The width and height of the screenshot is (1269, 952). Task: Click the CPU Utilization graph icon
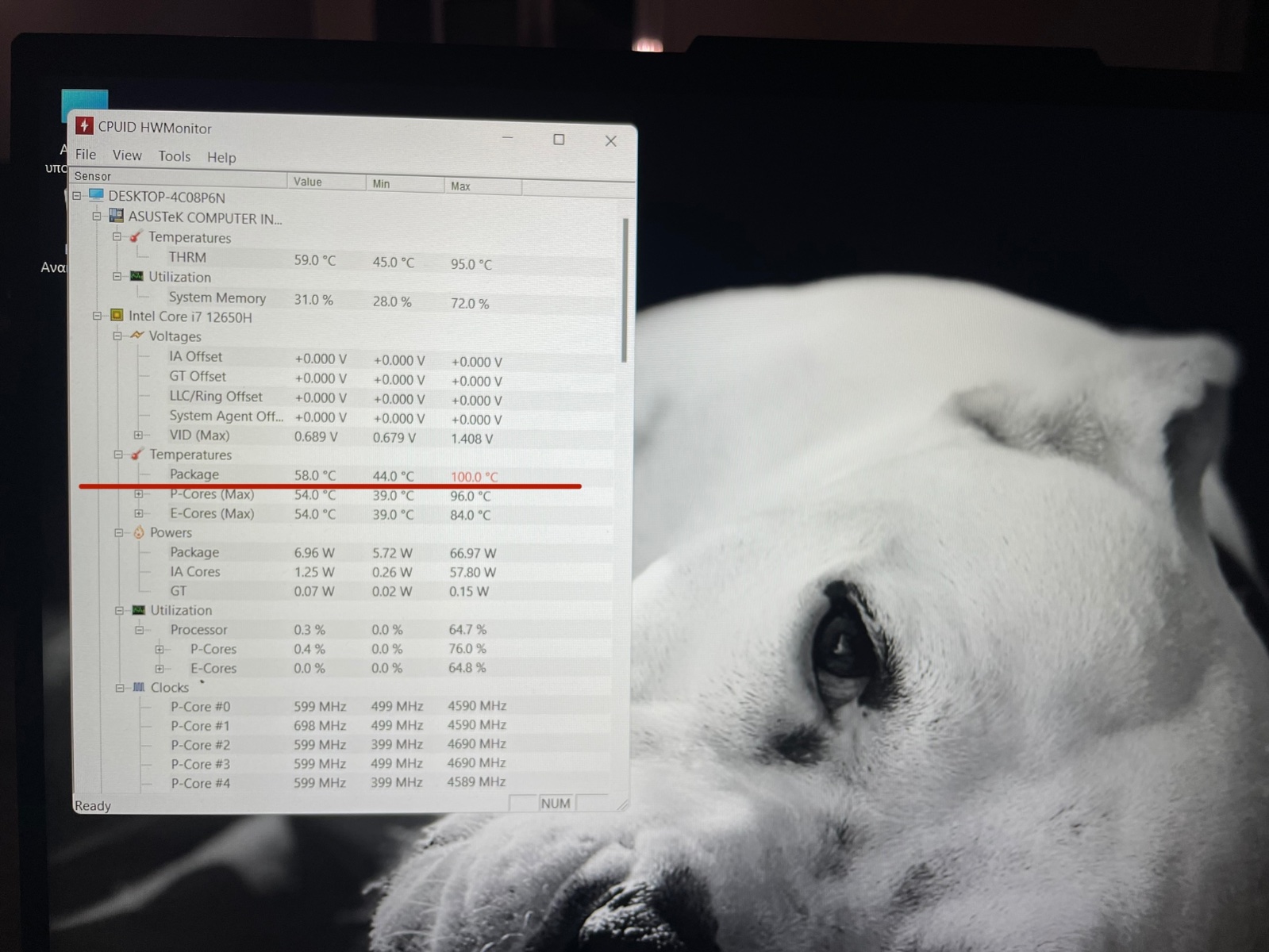(x=139, y=610)
